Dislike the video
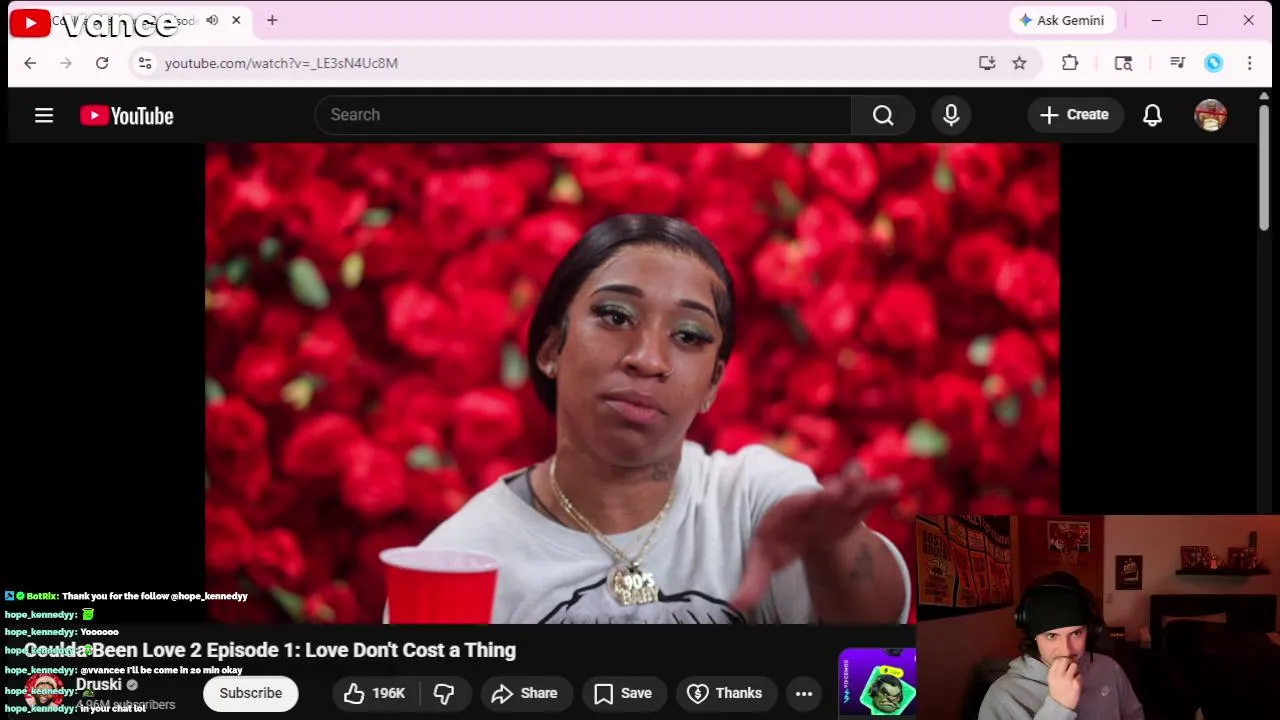Viewport: 1280px width, 720px height. pos(444,693)
